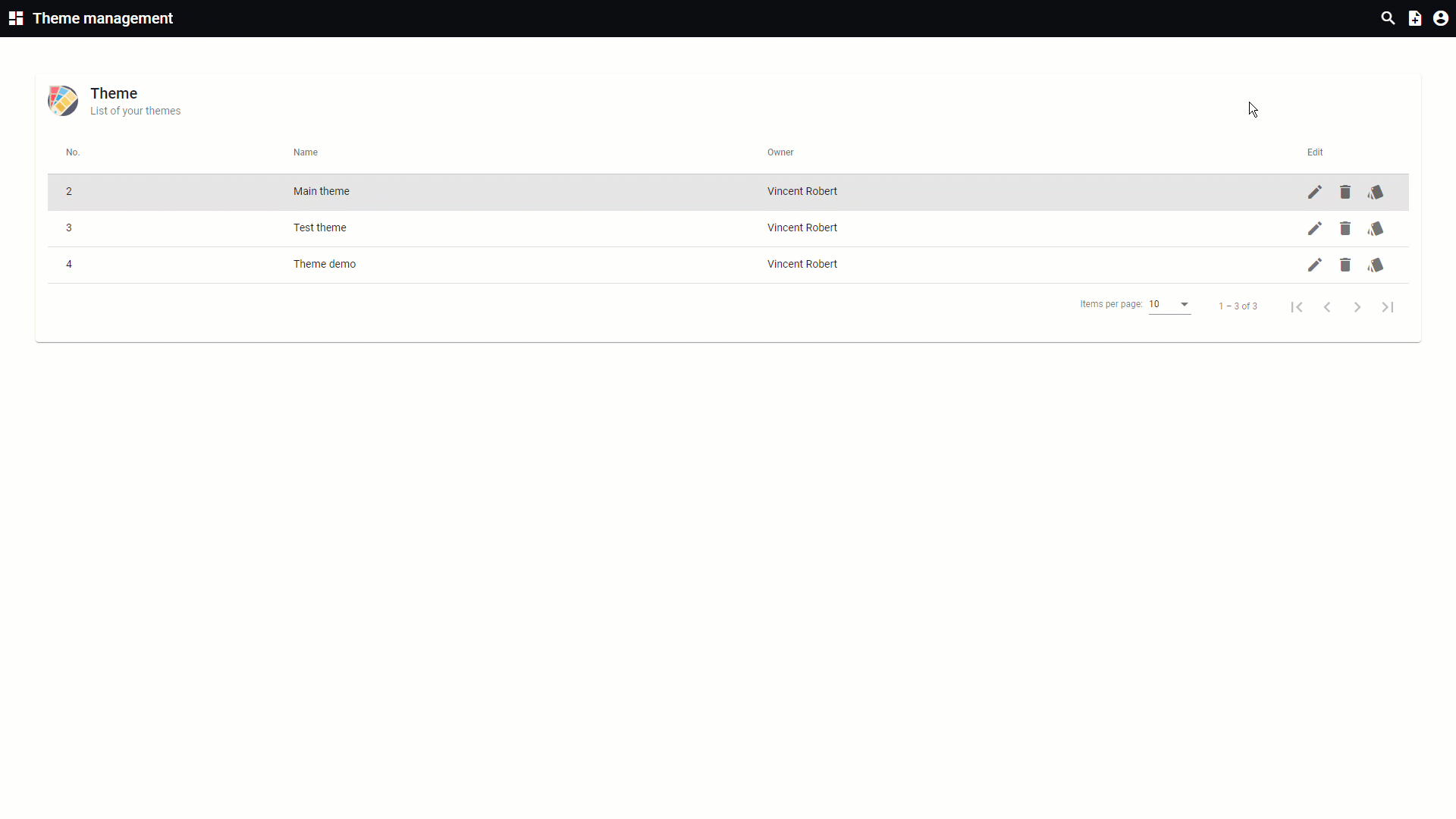The width and height of the screenshot is (1456, 819).
Task: Open Items per page dropdown
Action: [x=1169, y=304]
